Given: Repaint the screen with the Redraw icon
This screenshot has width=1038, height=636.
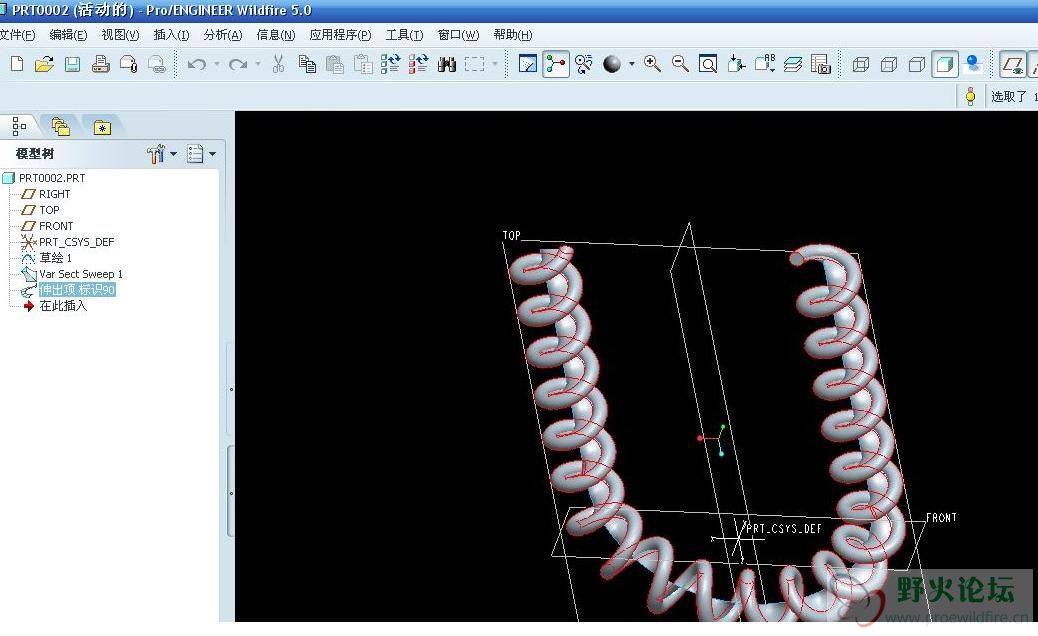Looking at the screenshot, I should pyautogui.click(x=528, y=64).
